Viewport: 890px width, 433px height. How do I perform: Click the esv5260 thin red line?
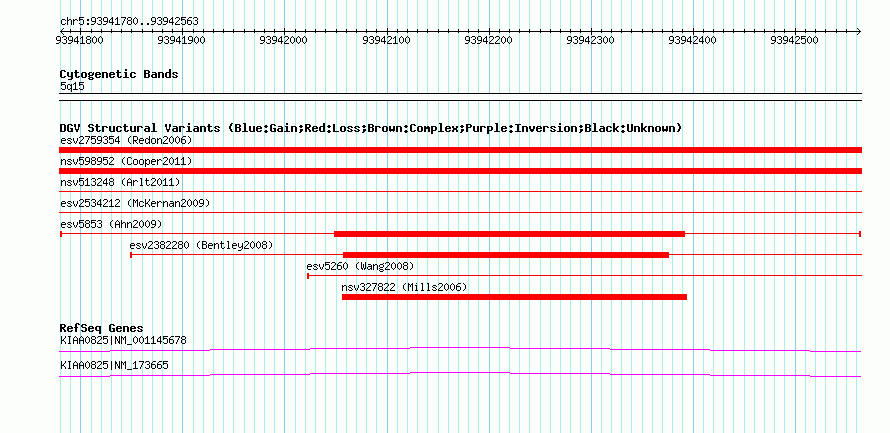(x=585, y=276)
